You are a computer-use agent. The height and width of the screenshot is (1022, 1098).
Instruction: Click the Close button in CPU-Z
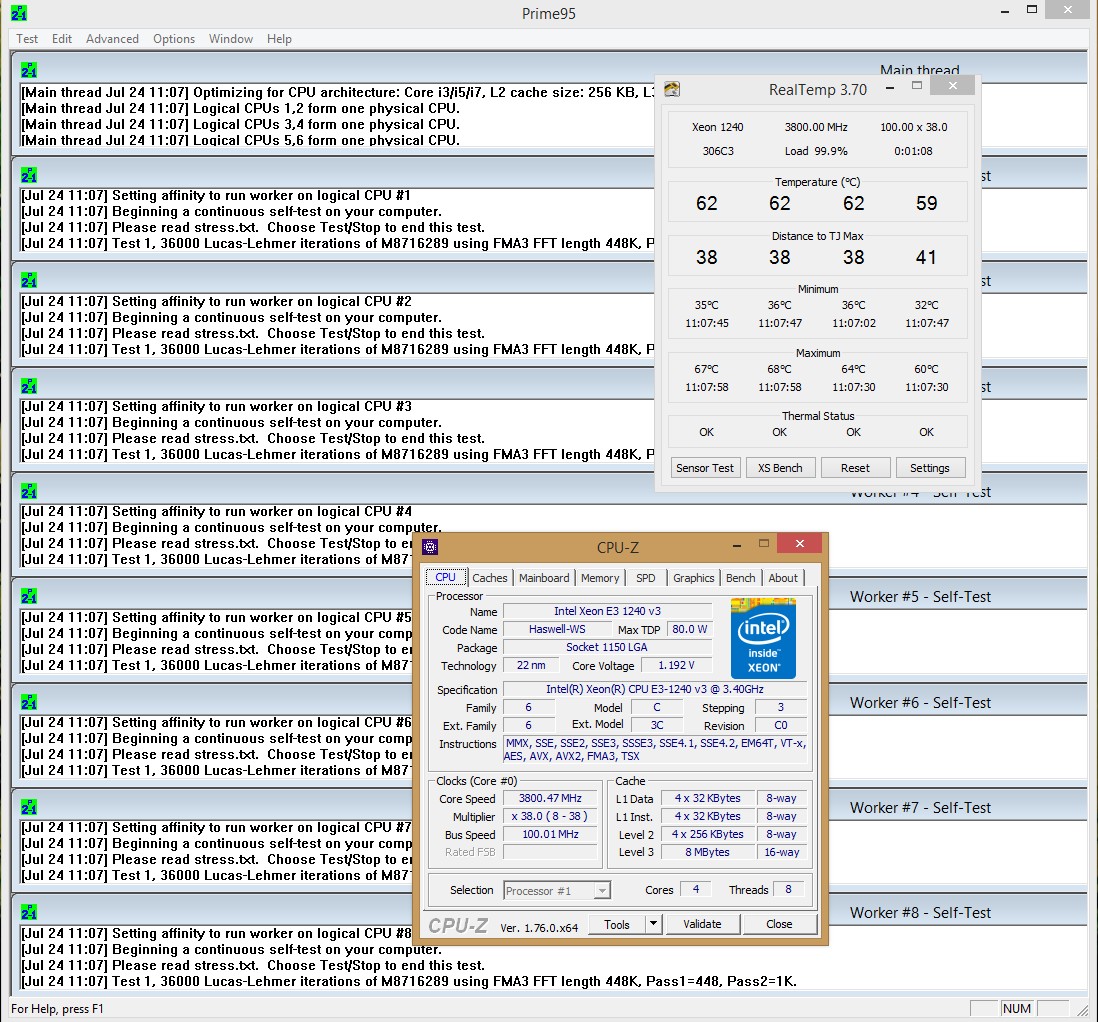click(x=779, y=925)
